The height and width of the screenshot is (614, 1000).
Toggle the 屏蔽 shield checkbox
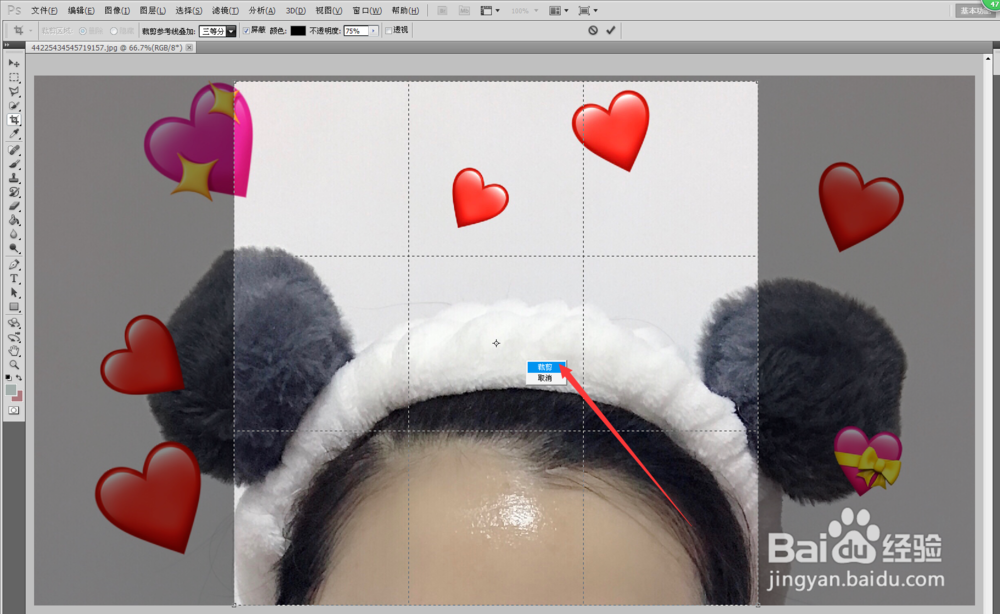pos(247,31)
